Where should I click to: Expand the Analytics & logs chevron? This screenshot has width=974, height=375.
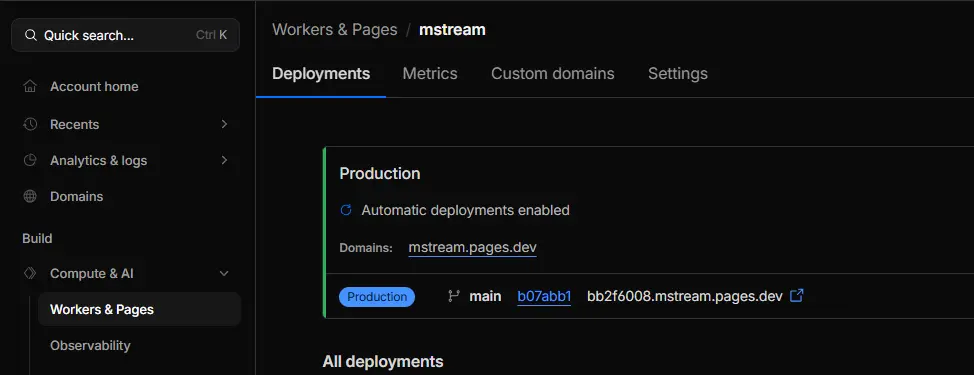[x=224, y=160]
